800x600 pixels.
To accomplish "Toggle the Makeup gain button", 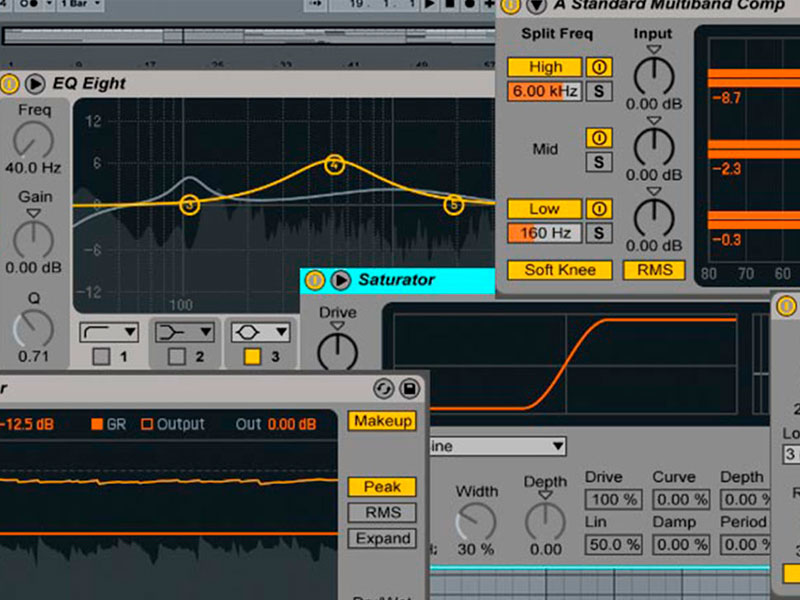I will pyautogui.click(x=382, y=421).
